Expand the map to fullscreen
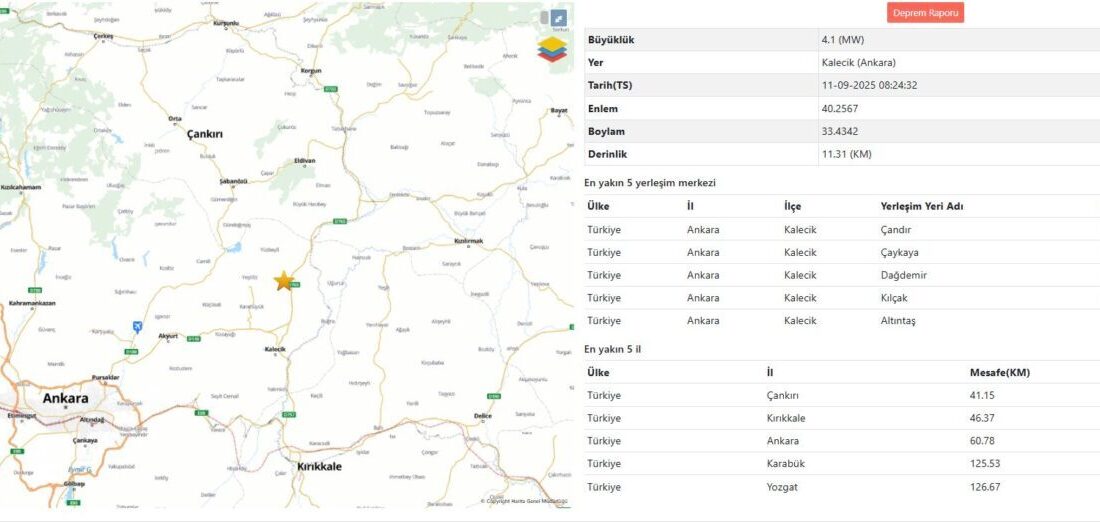1100x522 pixels. 558,18
